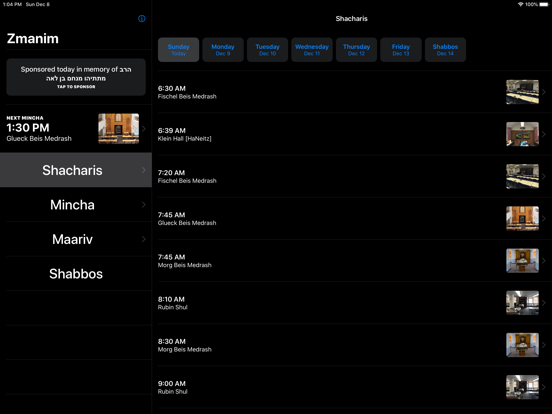
Task: Open the info icon above Zmanim
Action: coord(142,19)
